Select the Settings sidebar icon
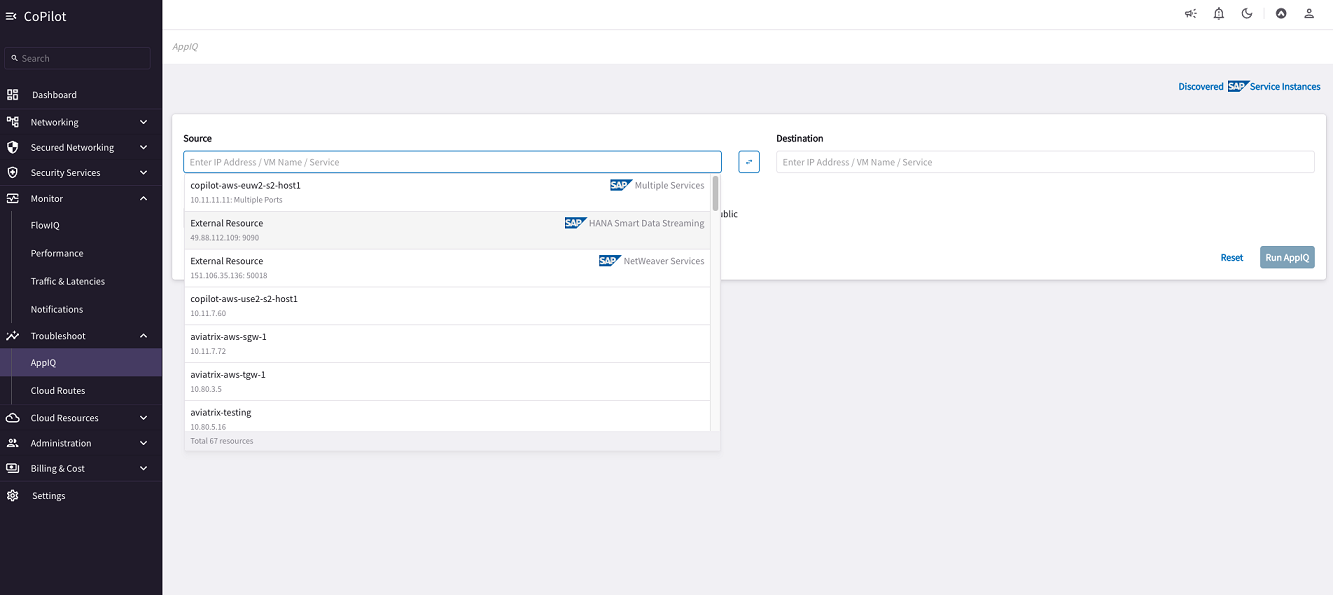This screenshot has width=1333, height=595. 12,494
